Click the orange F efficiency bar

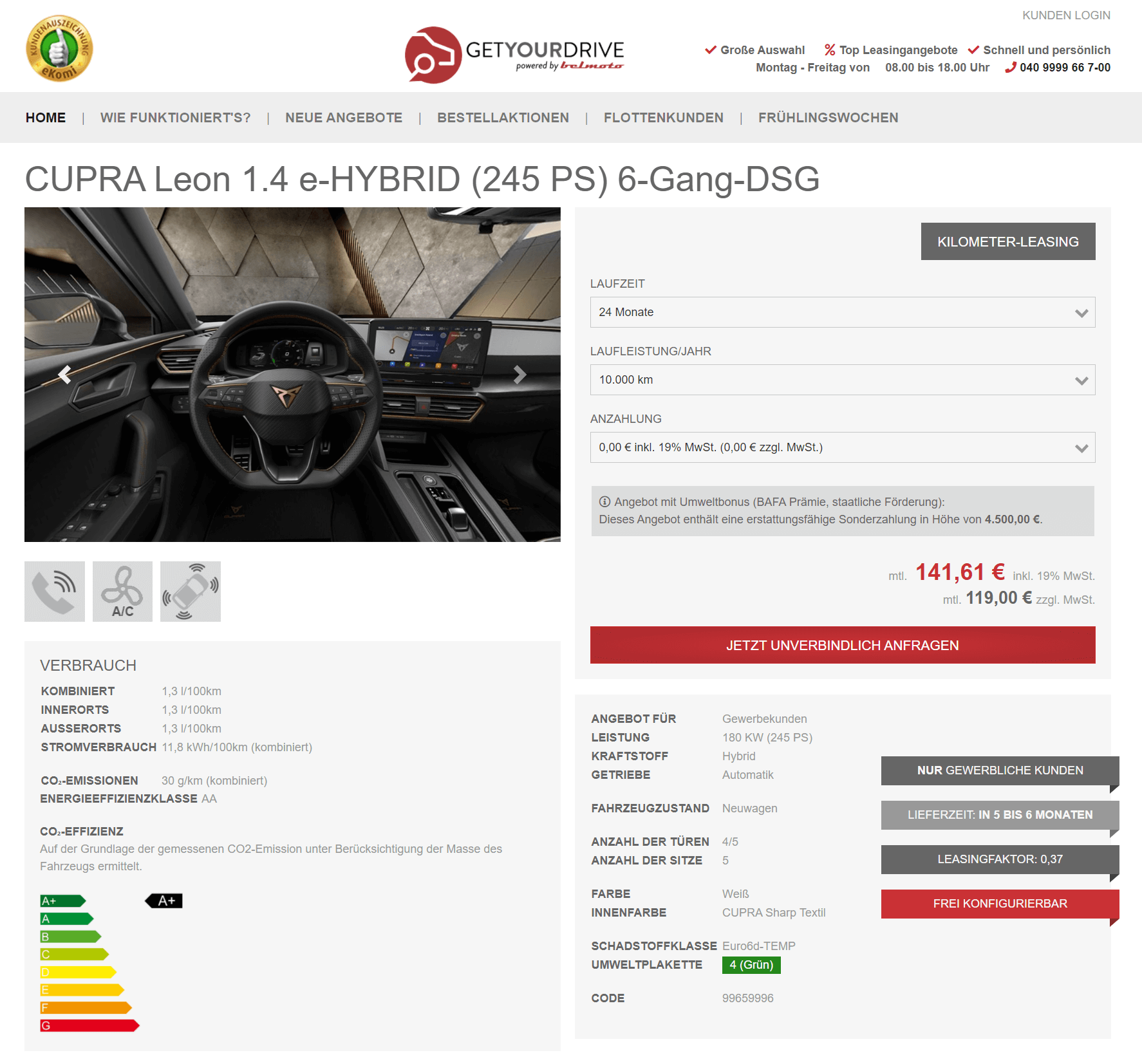tap(86, 1007)
